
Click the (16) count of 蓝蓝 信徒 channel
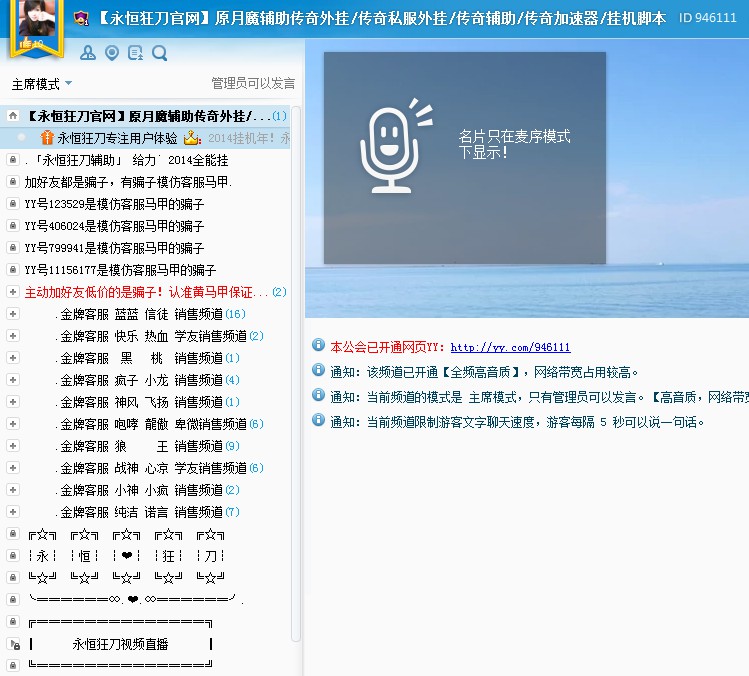coord(235,314)
